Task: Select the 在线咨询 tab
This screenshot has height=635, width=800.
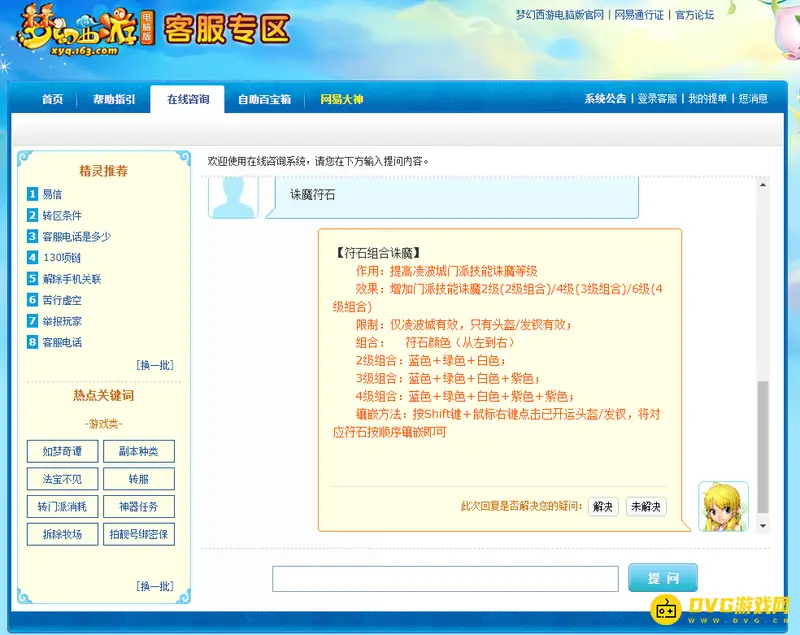Action: pos(188,99)
